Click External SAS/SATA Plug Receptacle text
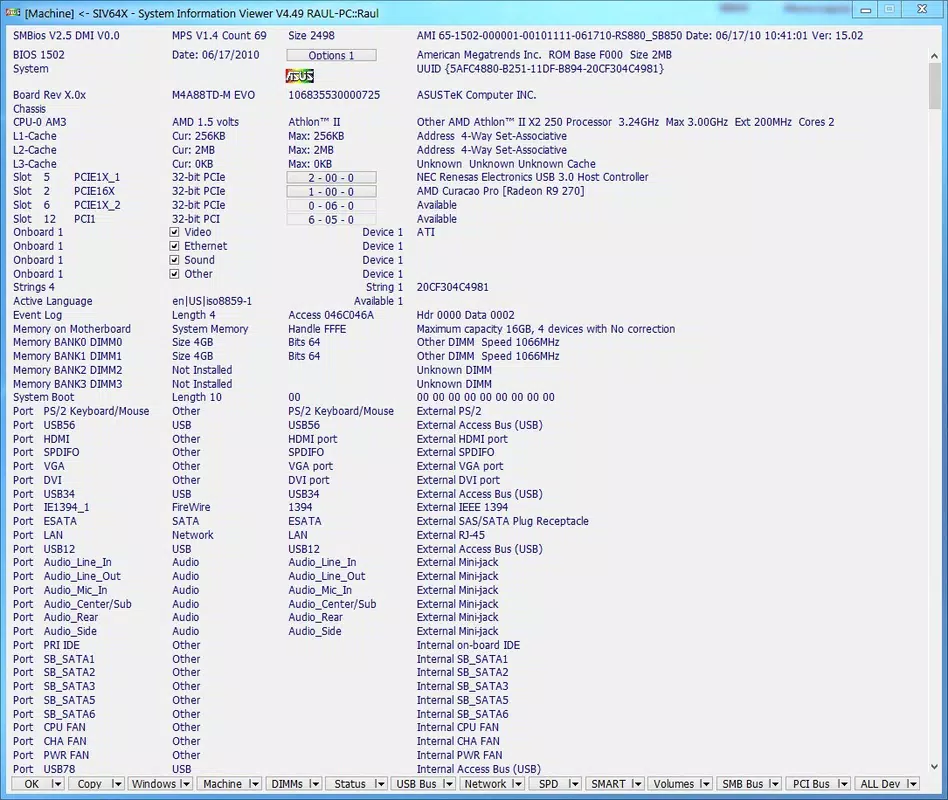Screen dimensions: 948x800 [502, 521]
